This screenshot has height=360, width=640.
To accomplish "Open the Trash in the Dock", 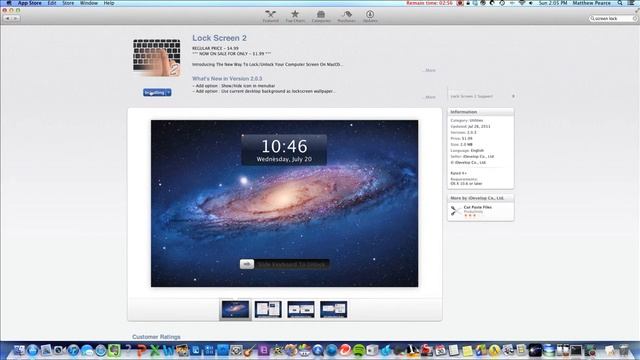I will (x=624, y=350).
